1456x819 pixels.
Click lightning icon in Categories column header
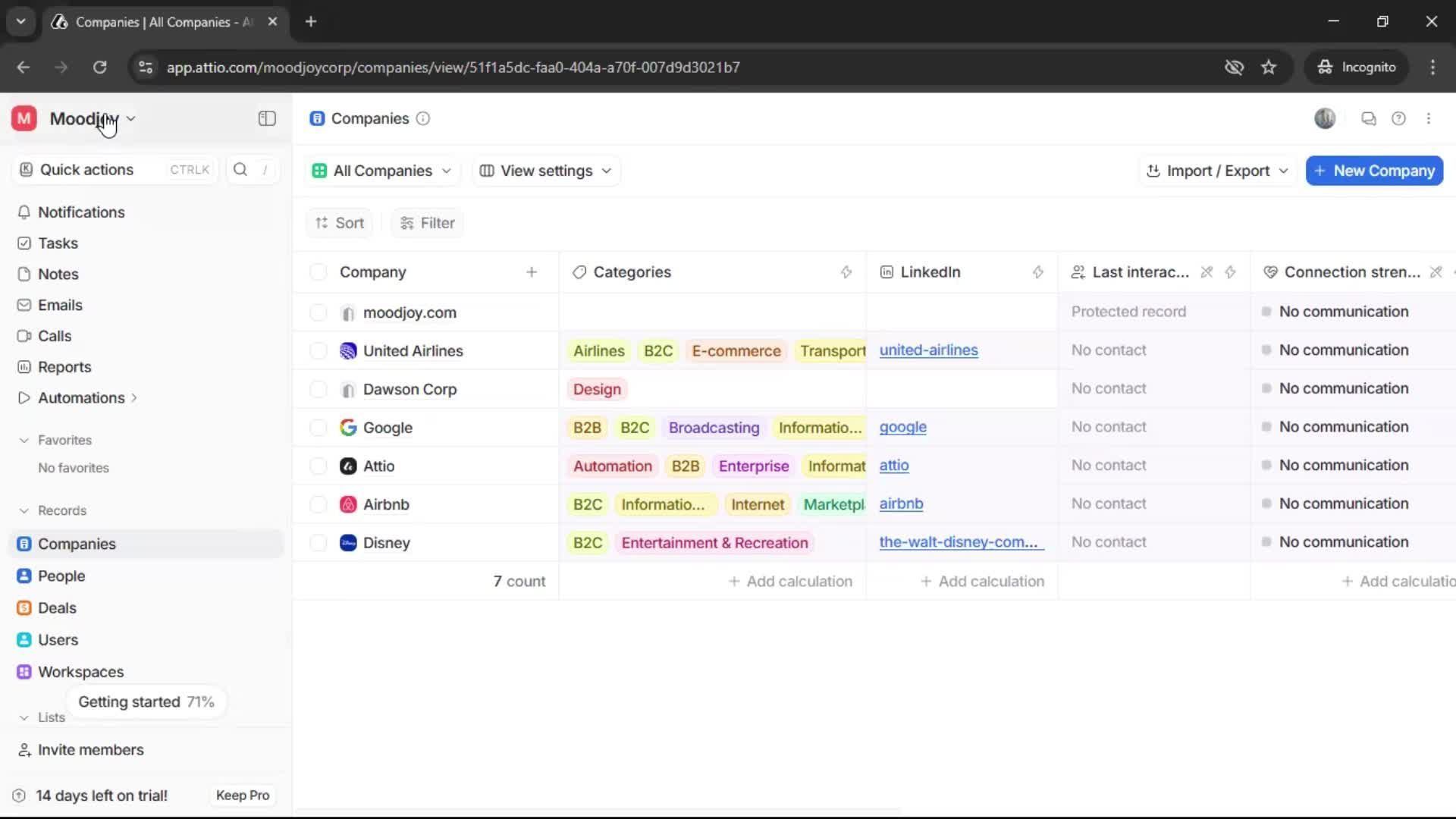click(846, 272)
